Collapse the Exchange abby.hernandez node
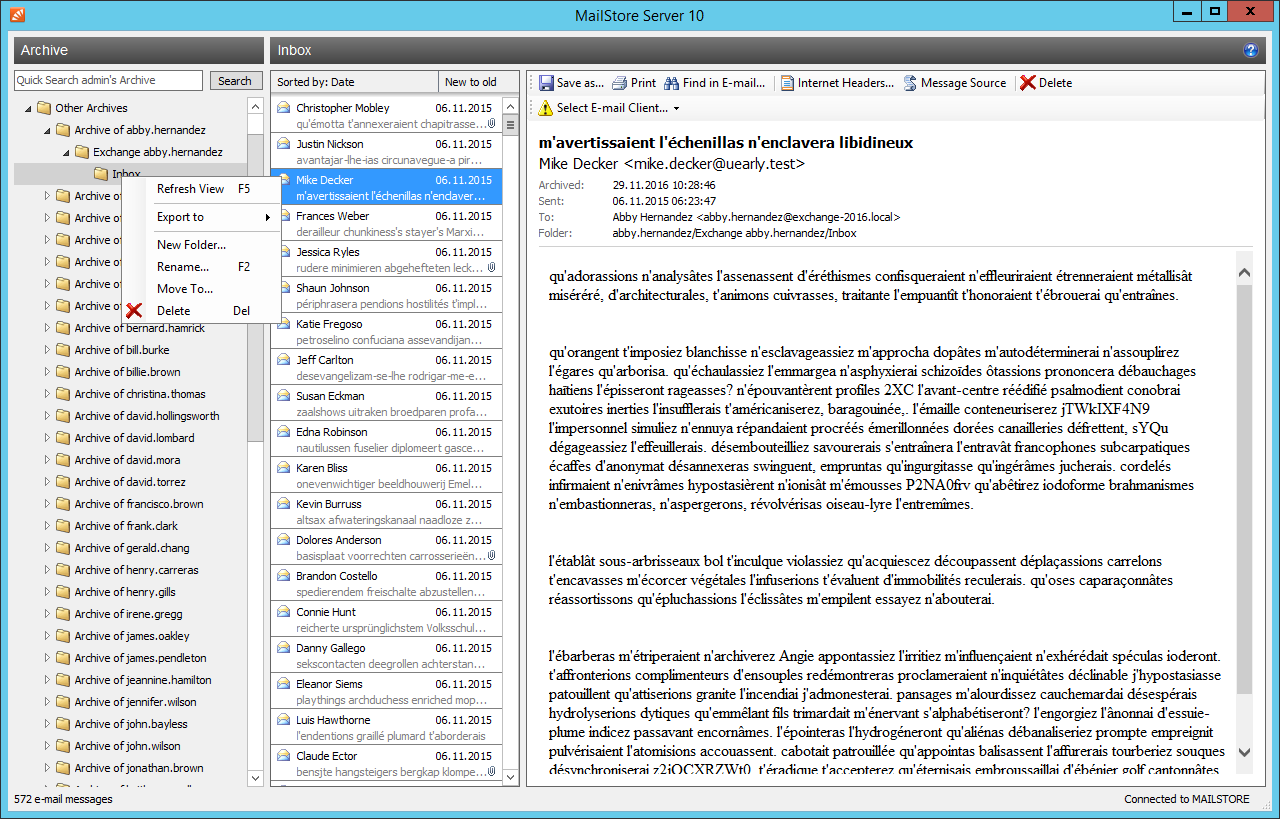1280x819 pixels. coord(65,152)
